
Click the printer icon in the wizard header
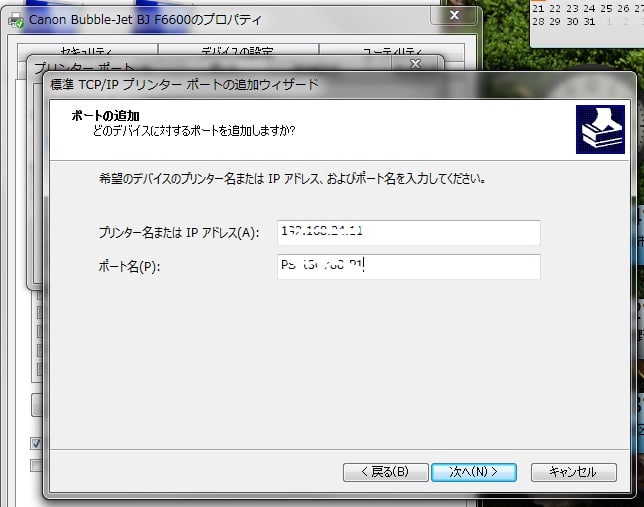[x=600, y=129]
